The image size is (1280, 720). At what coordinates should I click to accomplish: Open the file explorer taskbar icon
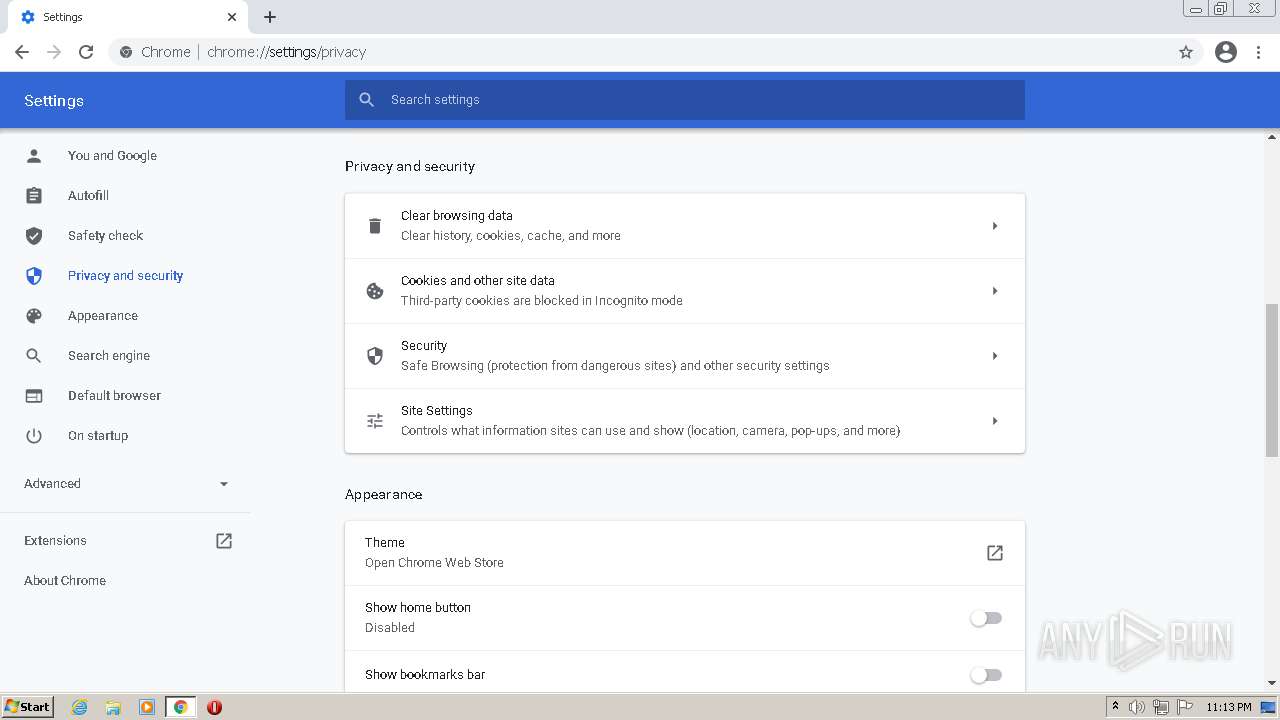point(113,707)
